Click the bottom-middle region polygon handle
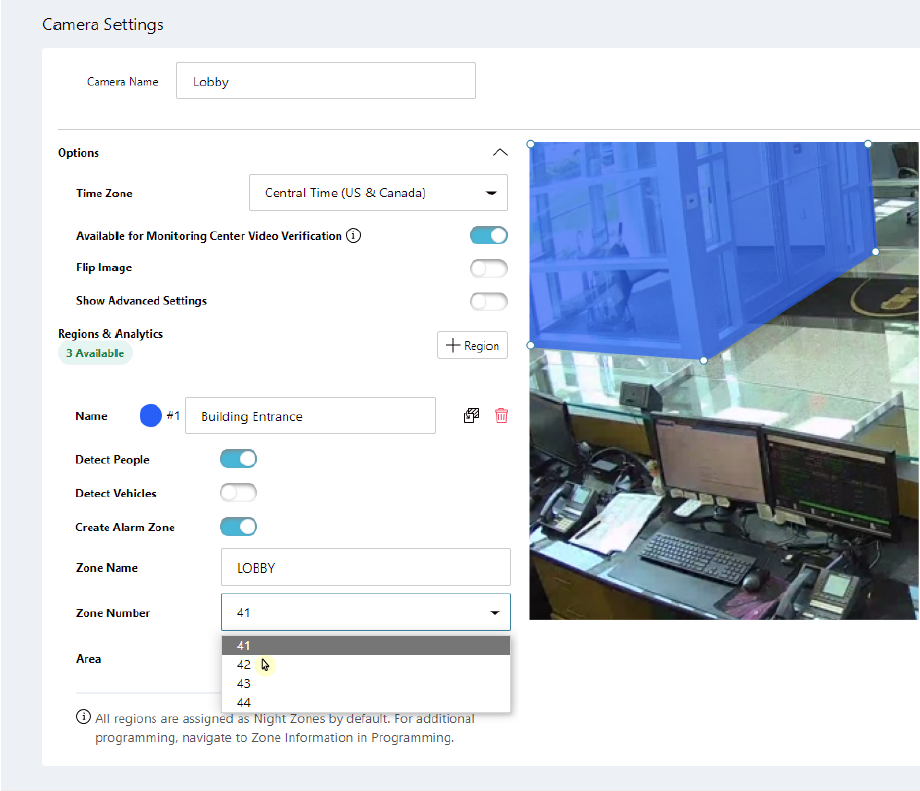Screen dimensions: 920x791 click(703, 360)
